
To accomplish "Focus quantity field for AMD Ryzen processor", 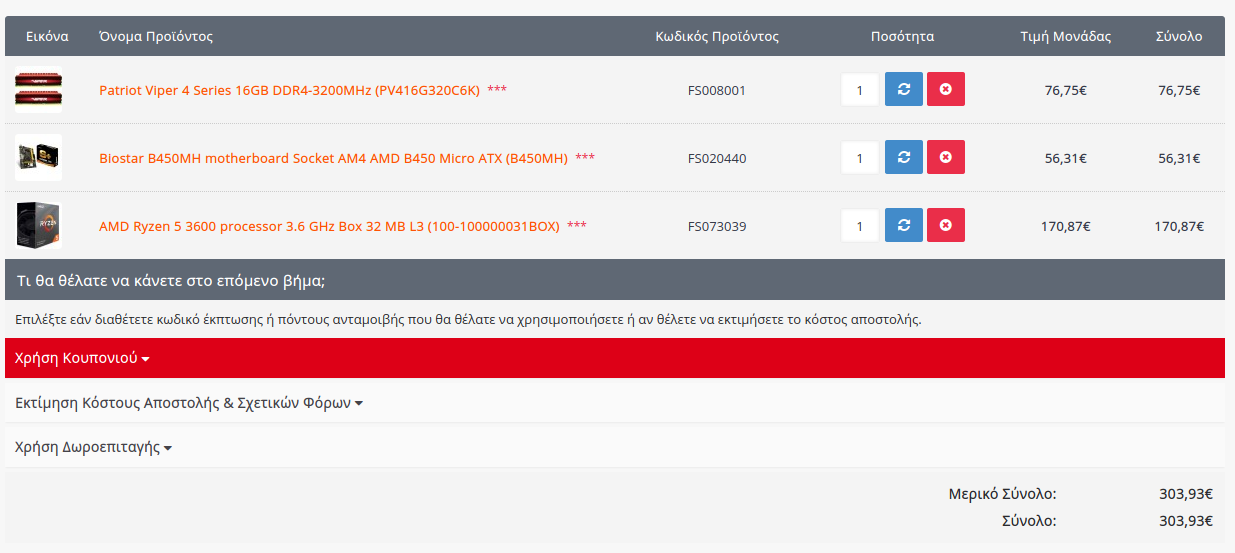I will 860,226.
